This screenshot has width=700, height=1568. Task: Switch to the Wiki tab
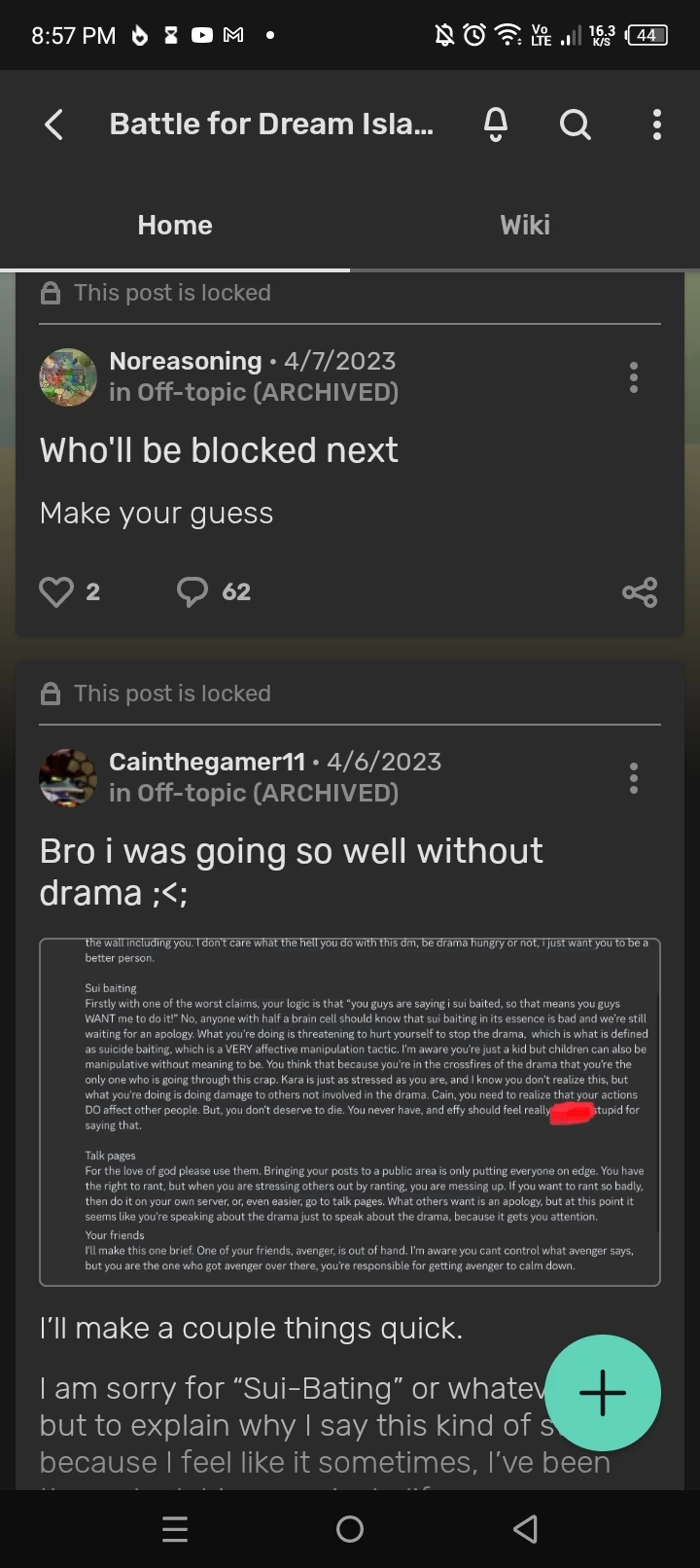pyautogui.click(x=525, y=225)
